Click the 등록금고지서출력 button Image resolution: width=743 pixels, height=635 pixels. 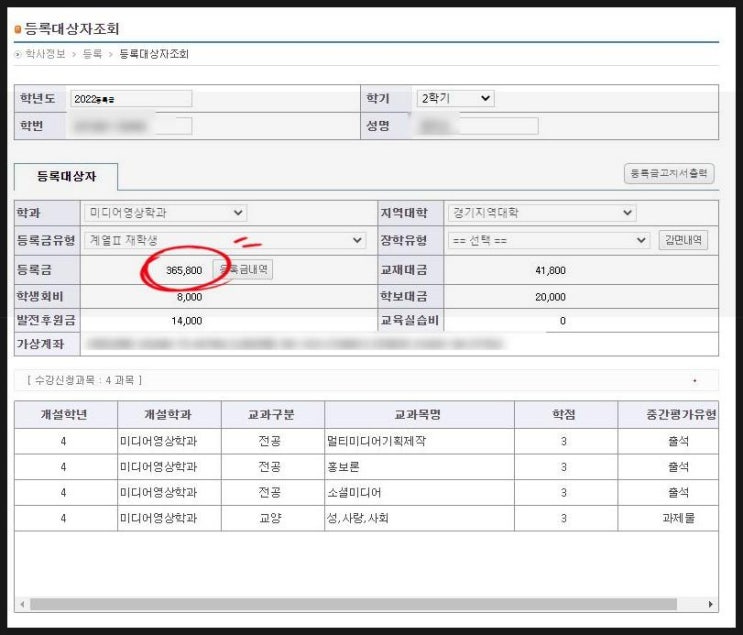point(669,173)
